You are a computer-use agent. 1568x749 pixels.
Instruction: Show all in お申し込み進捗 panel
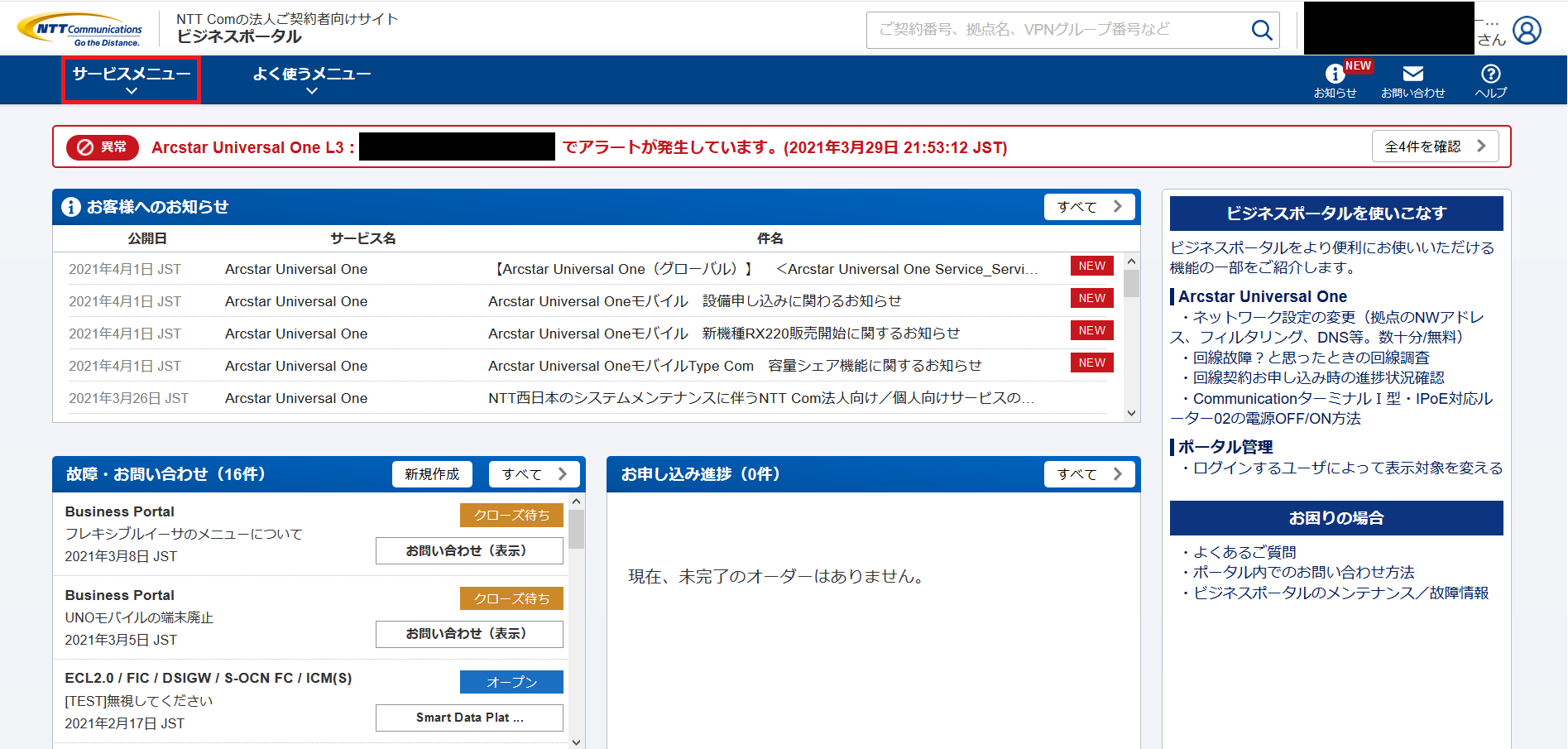pos(1089,474)
